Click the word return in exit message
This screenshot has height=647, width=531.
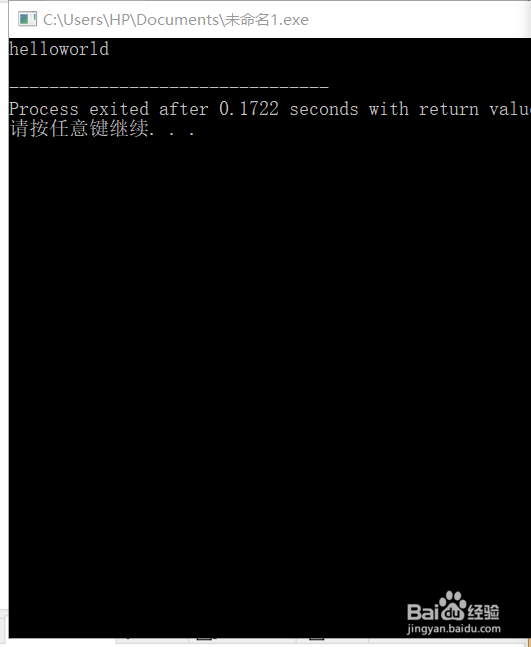coord(449,109)
